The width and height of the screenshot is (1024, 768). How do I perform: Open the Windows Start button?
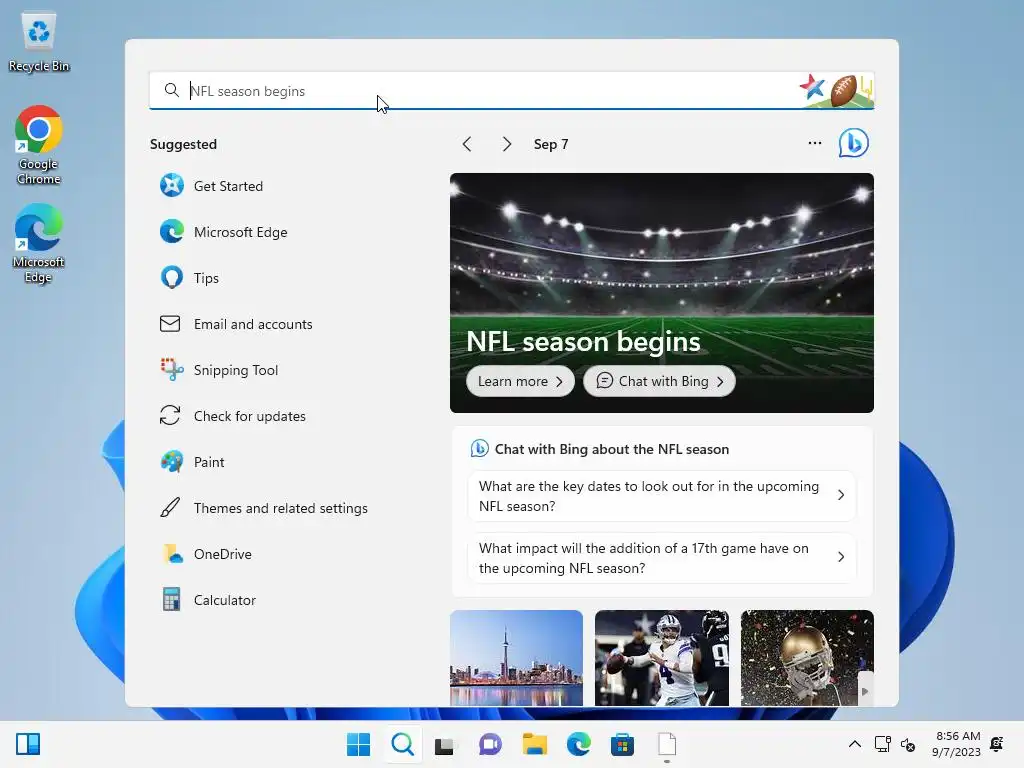coord(358,744)
